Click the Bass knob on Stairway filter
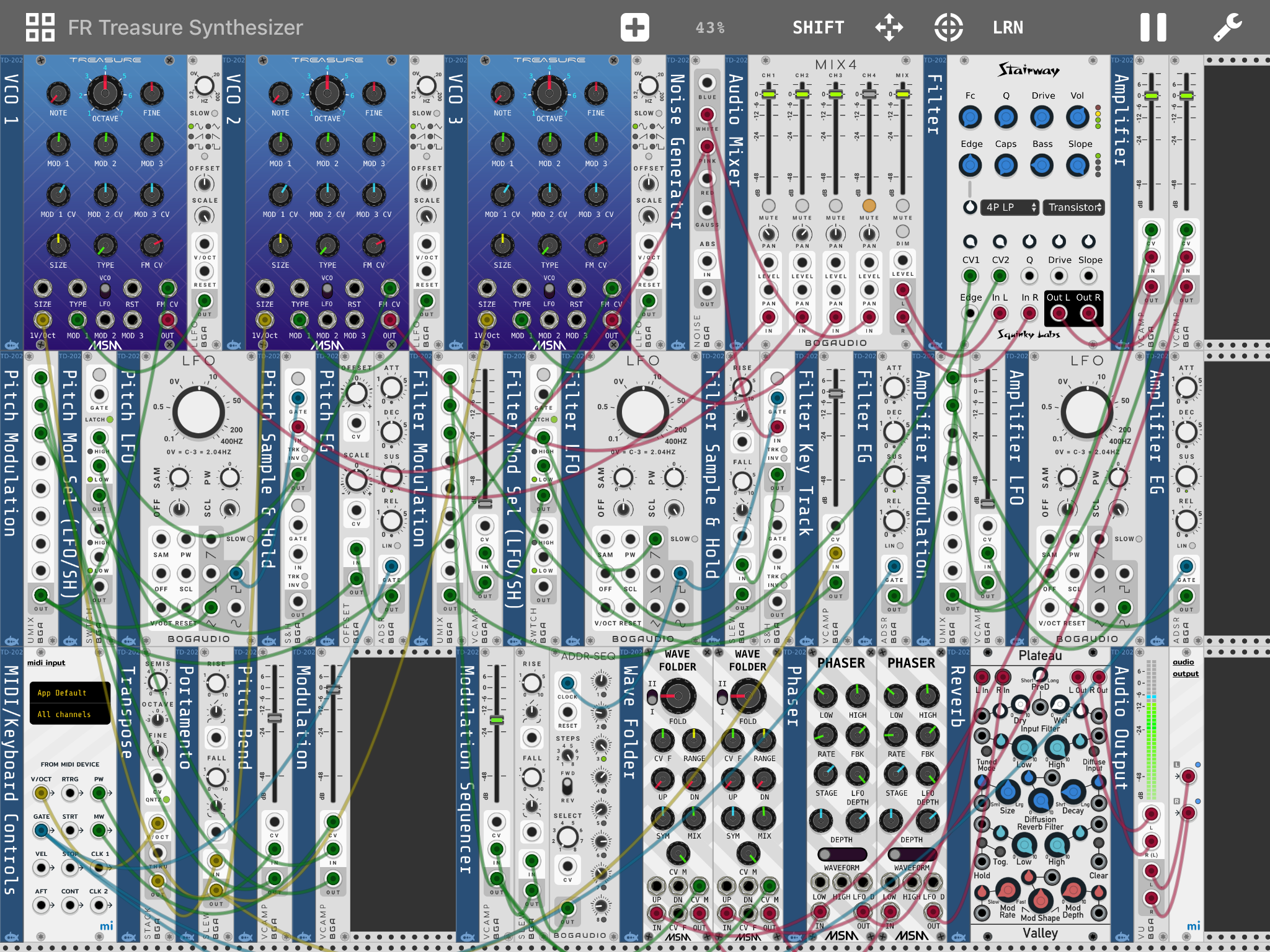 pos(1042,165)
